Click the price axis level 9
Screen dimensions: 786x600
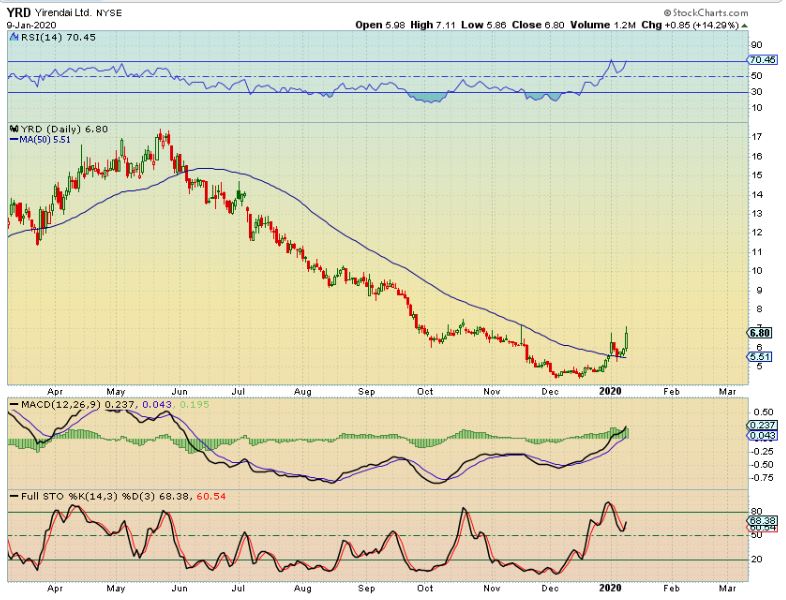[759, 290]
